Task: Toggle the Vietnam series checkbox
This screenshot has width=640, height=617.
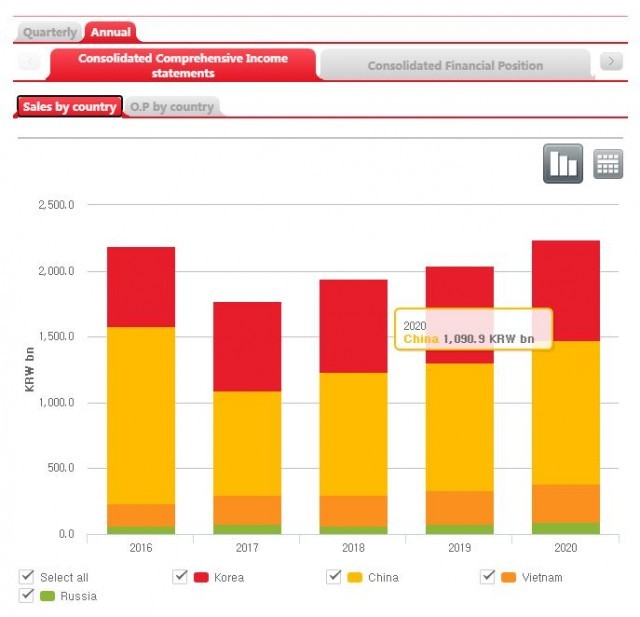Action: (x=488, y=577)
